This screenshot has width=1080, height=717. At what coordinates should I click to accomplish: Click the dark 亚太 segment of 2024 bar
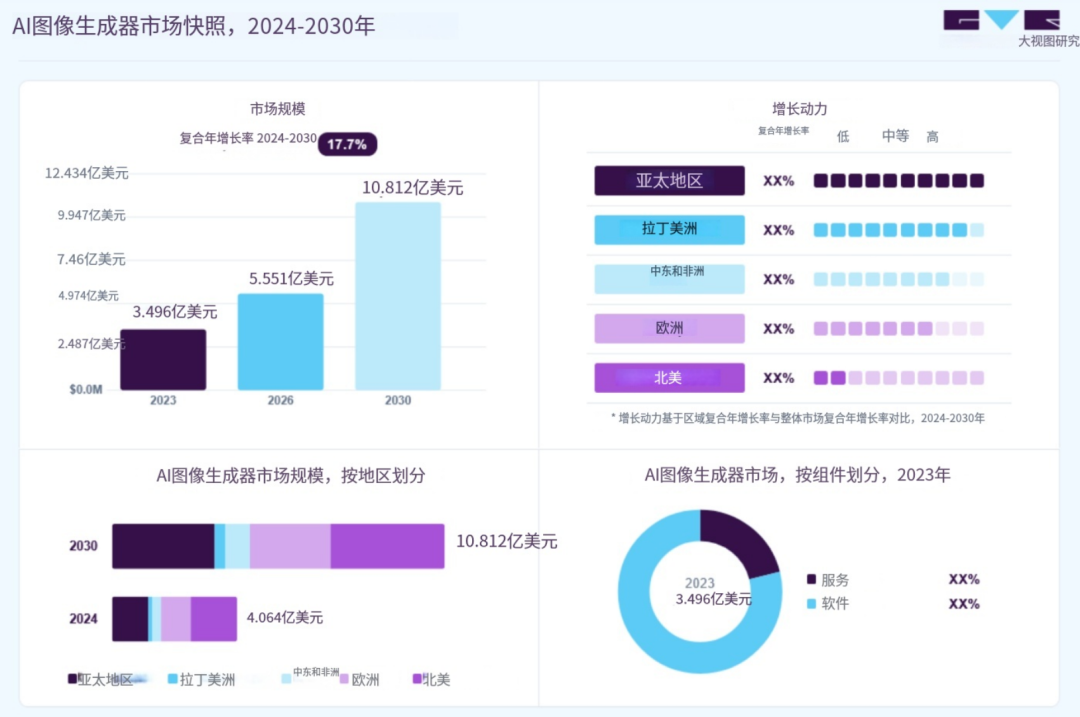130,619
